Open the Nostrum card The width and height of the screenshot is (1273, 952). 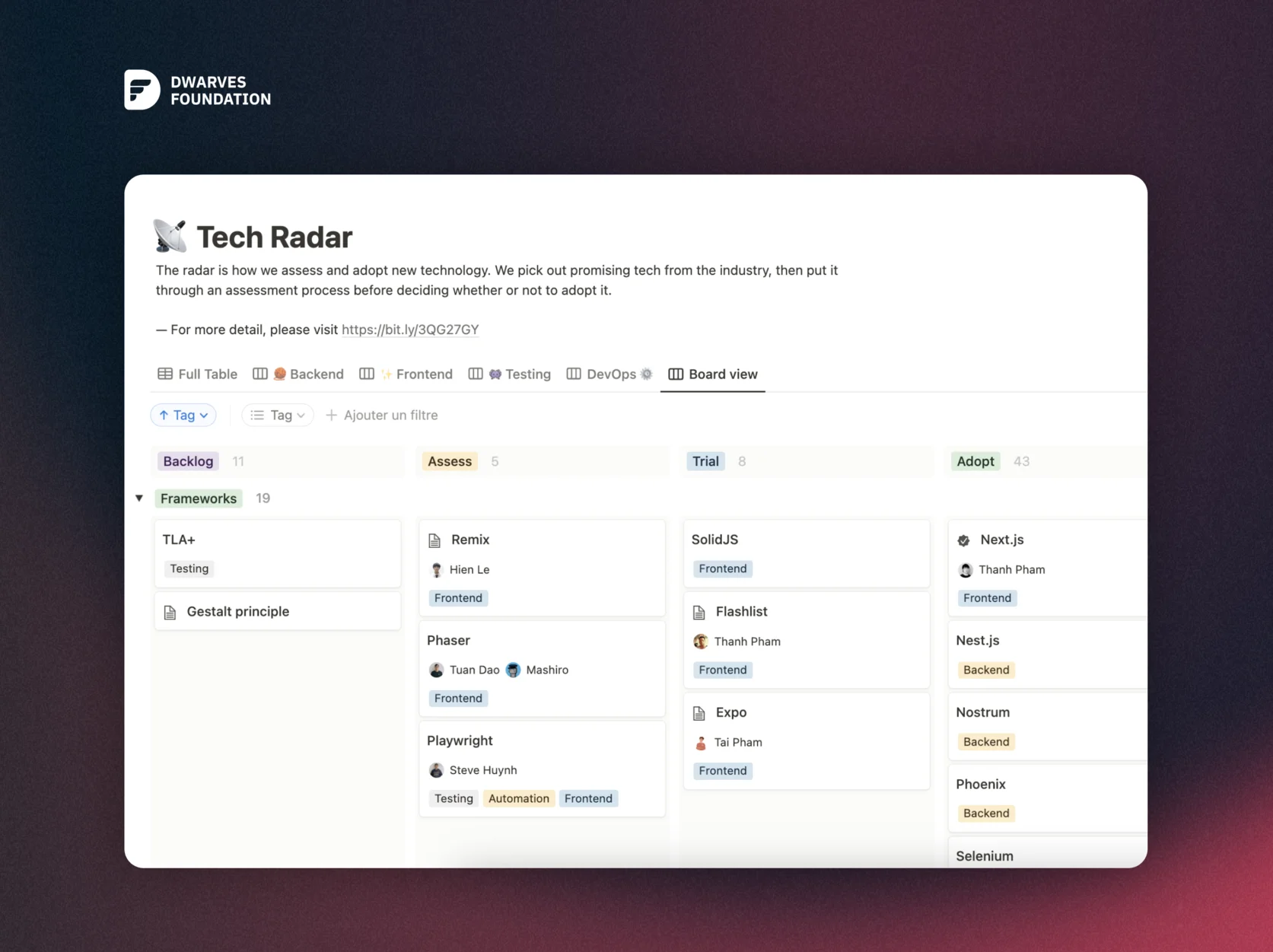[1048, 726]
